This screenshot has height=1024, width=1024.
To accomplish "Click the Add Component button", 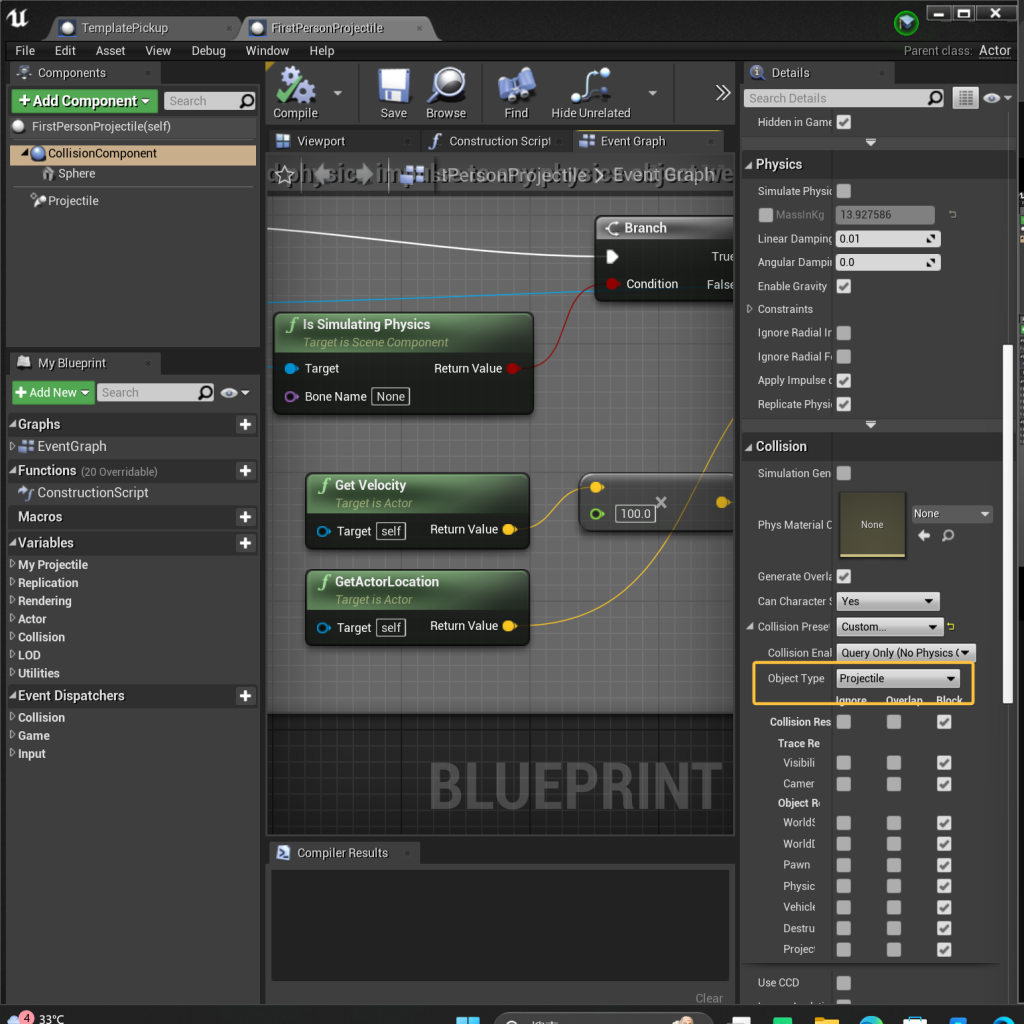I will point(84,101).
